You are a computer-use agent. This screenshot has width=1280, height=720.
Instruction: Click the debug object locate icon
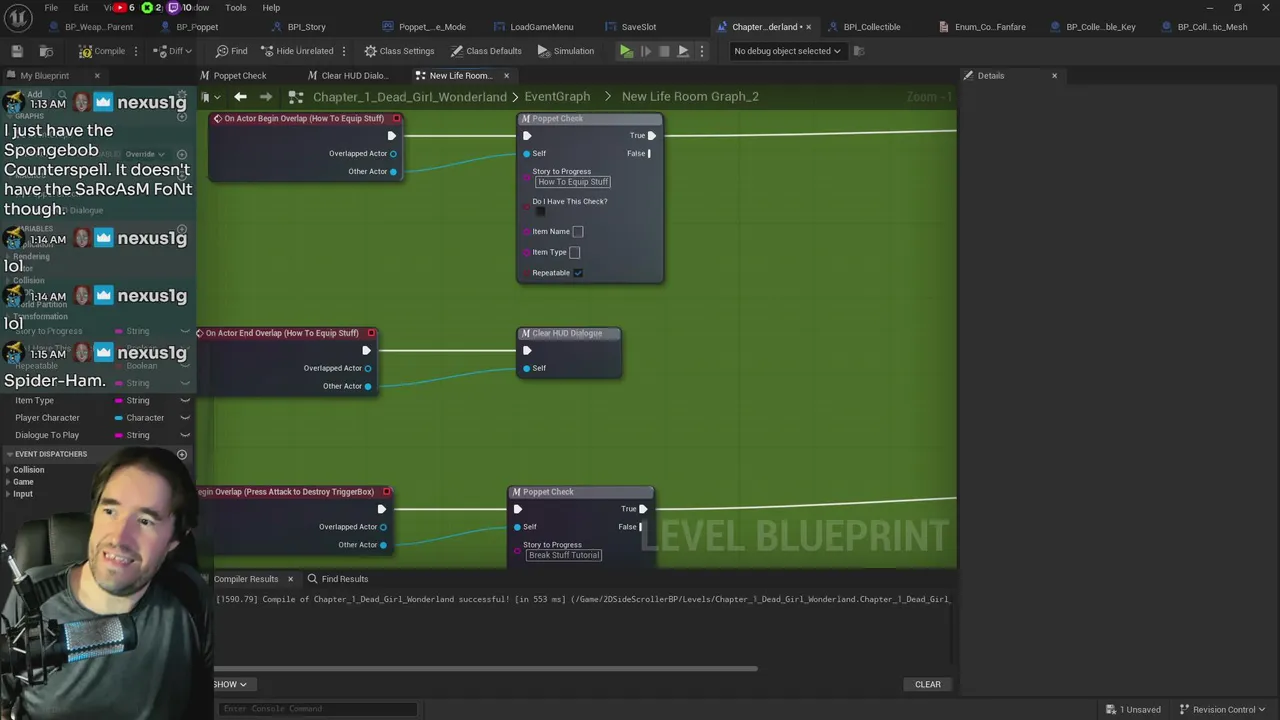pos(858,51)
